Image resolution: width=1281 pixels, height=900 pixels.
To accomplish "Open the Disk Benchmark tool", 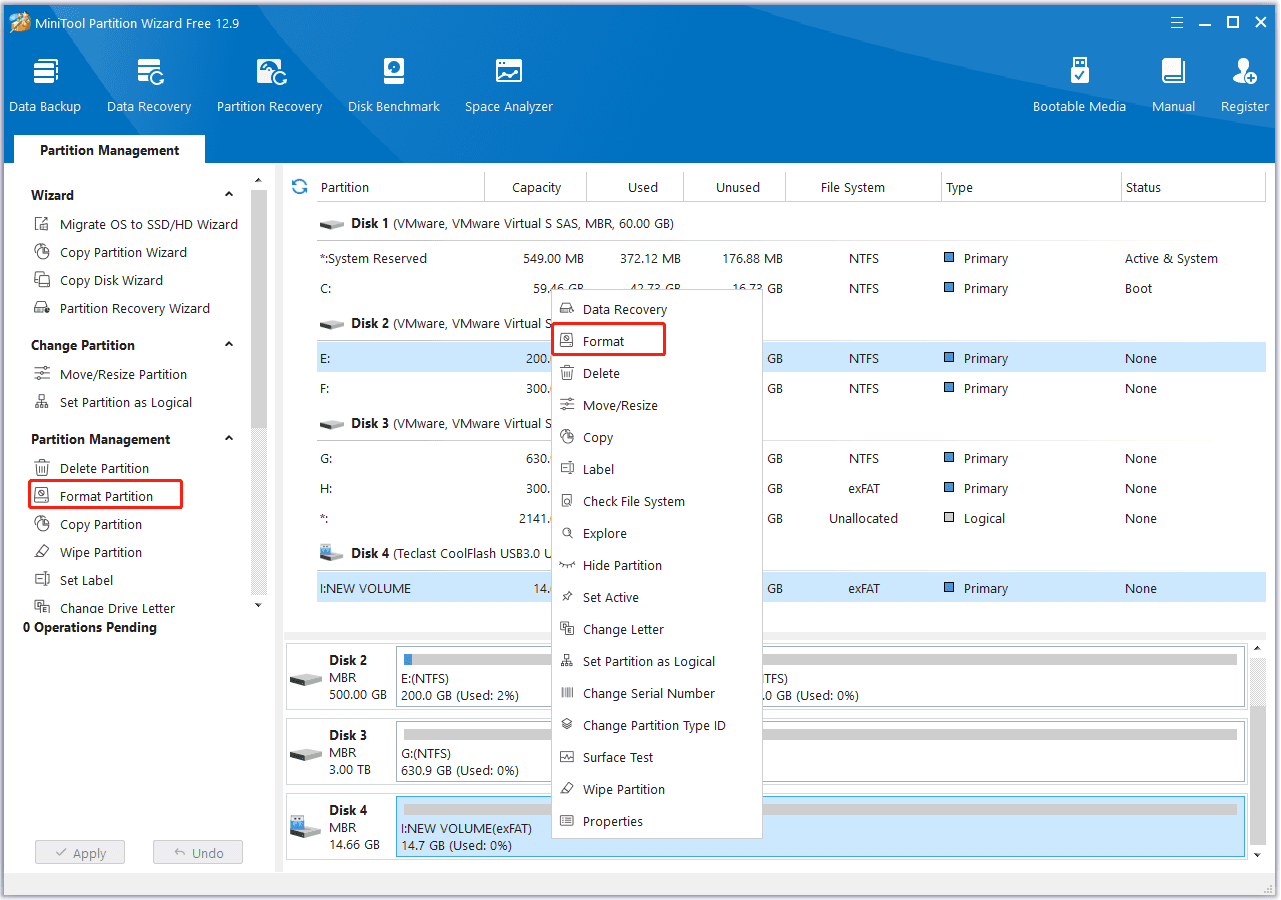I will (394, 85).
